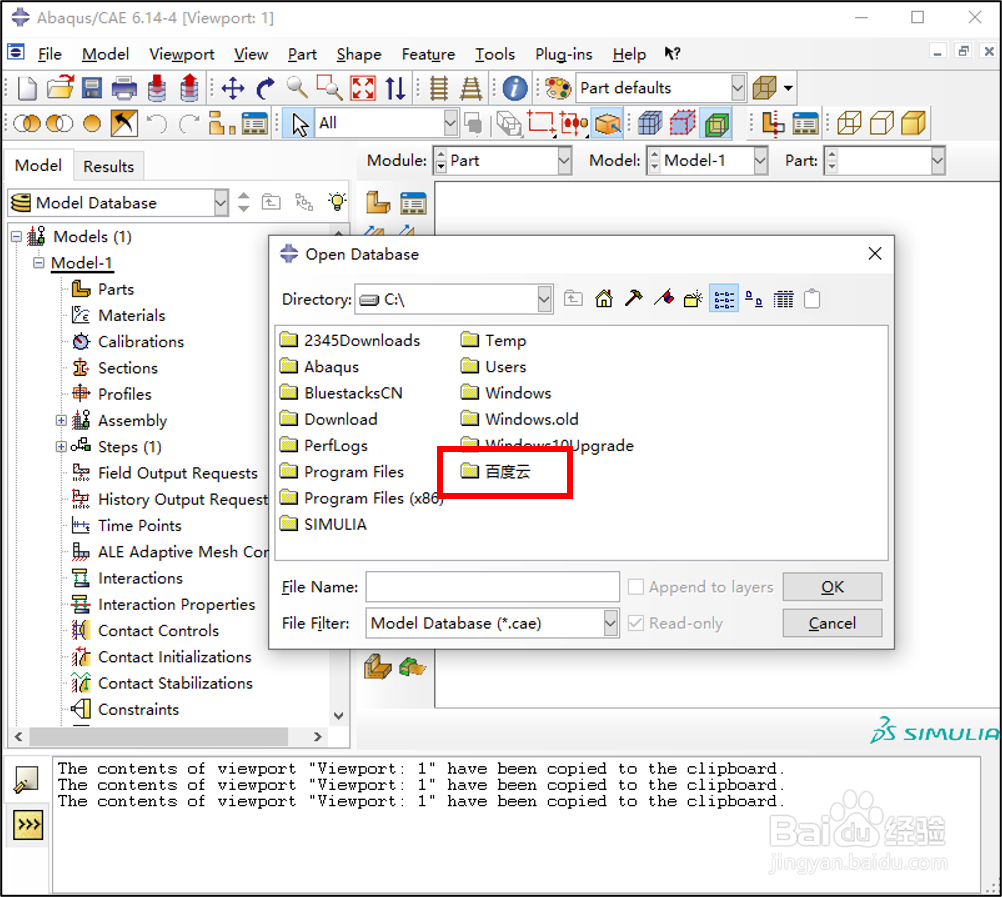The width and height of the screenshot is (1002, 897).
Task: Open the Plug-ins menu
Action: coord(564,54)
